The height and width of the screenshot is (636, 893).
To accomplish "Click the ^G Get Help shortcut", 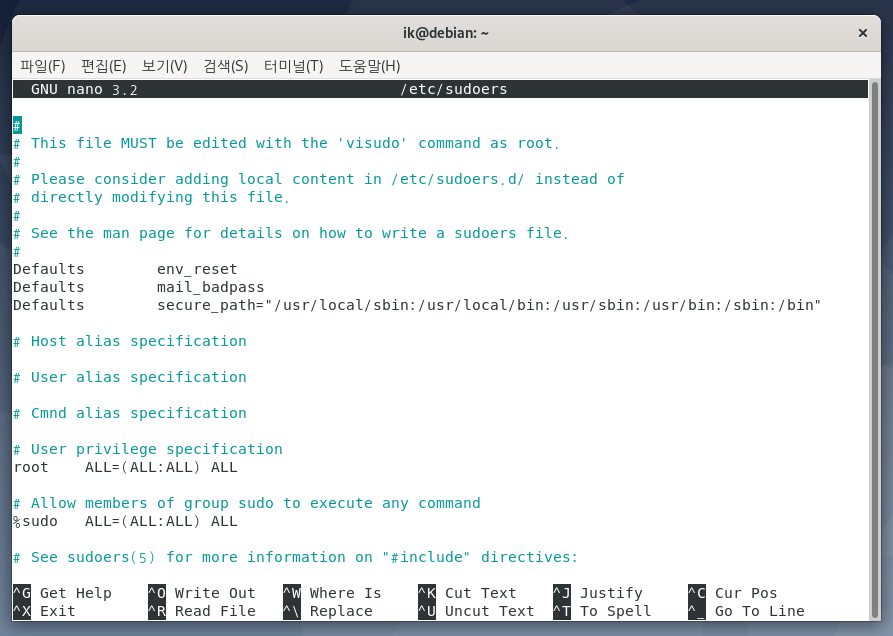I will pos(62,593).
